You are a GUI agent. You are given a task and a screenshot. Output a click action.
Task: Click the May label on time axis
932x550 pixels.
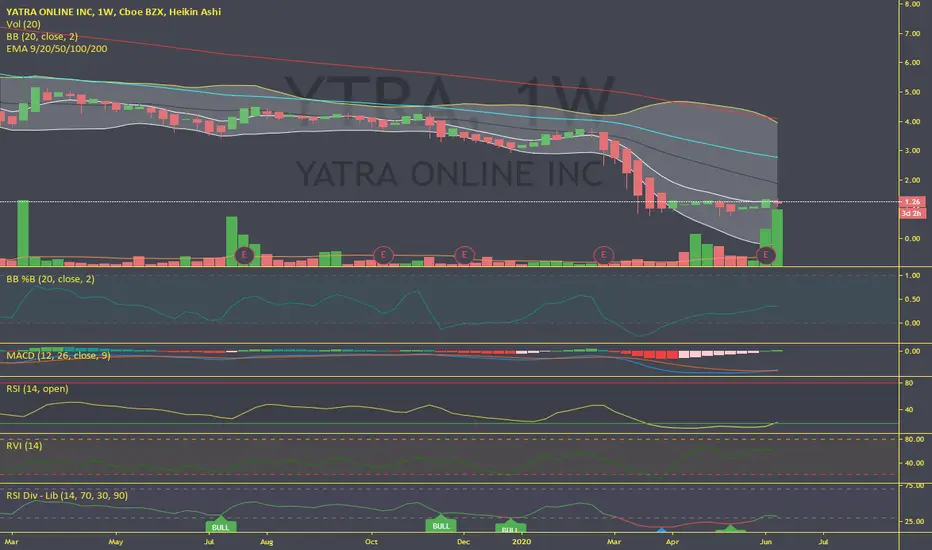(115, 542)
